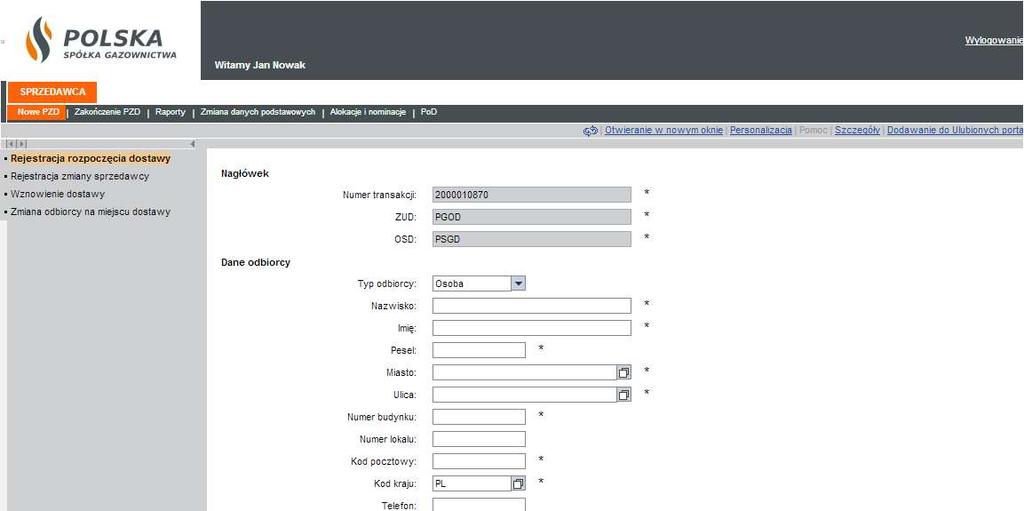Click the Kod pocztowy field
The image size is (1024, 511).
pos(479,461)
